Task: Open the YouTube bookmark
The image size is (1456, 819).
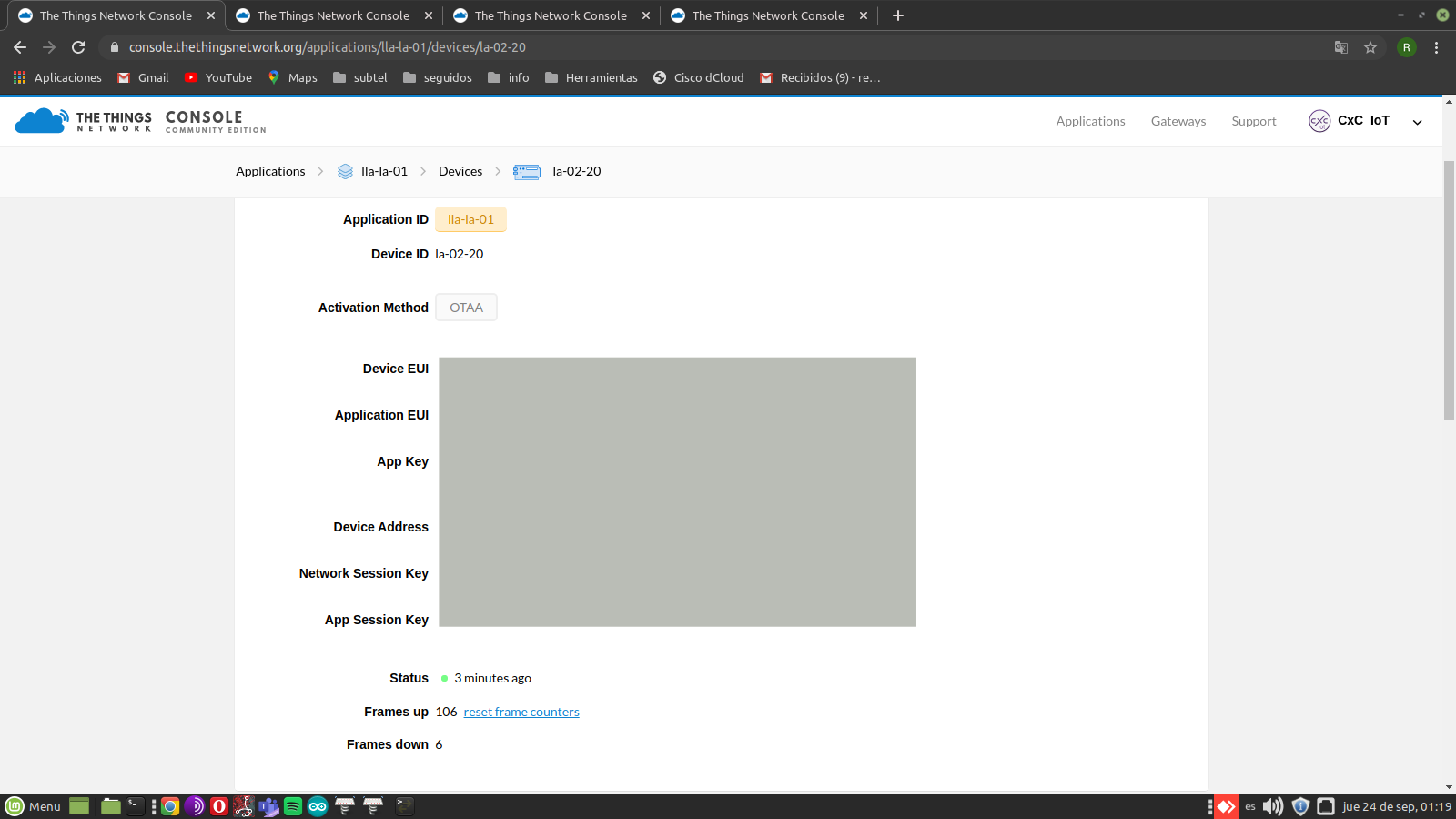Action: [x=218, y=77]
